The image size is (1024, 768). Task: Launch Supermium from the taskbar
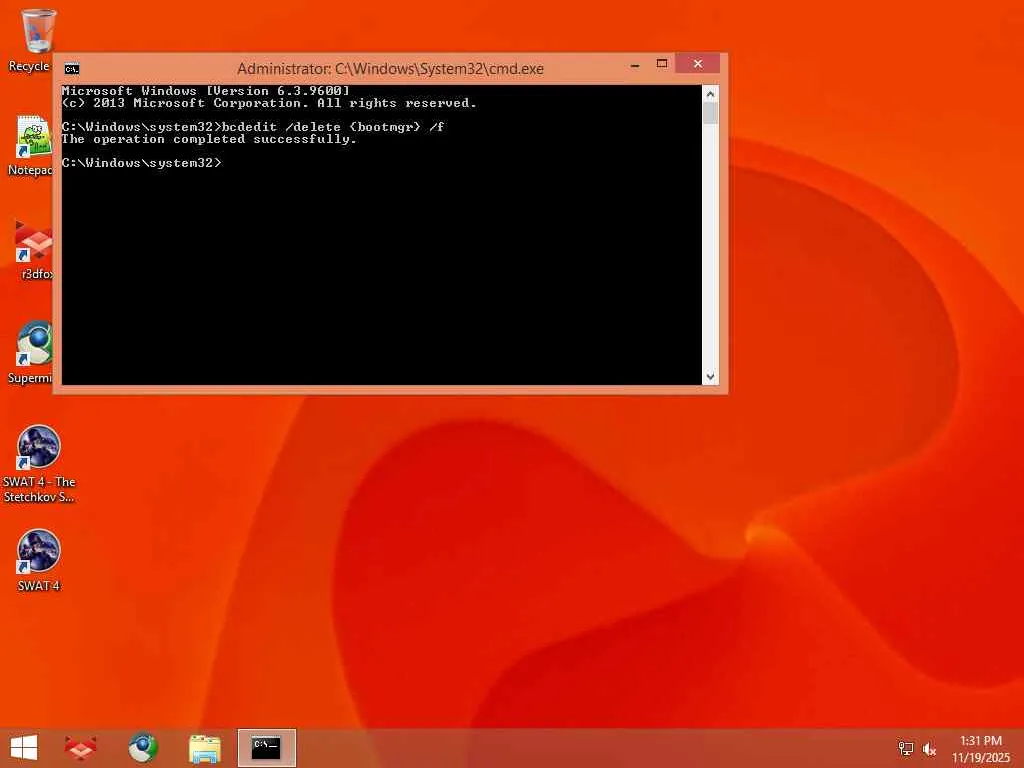[142, 748]
